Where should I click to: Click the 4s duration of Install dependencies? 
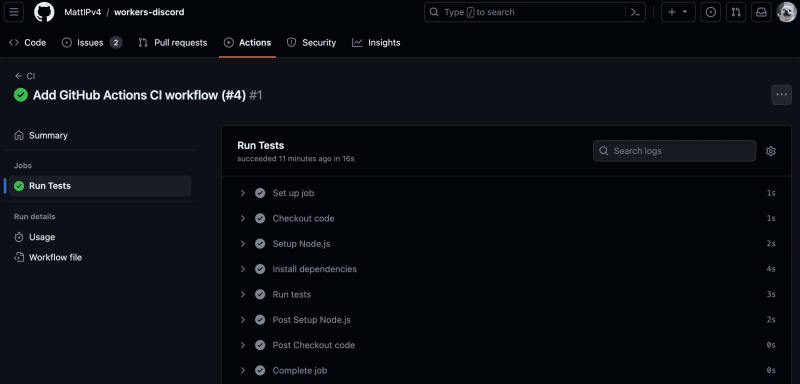tap(771, 269)
